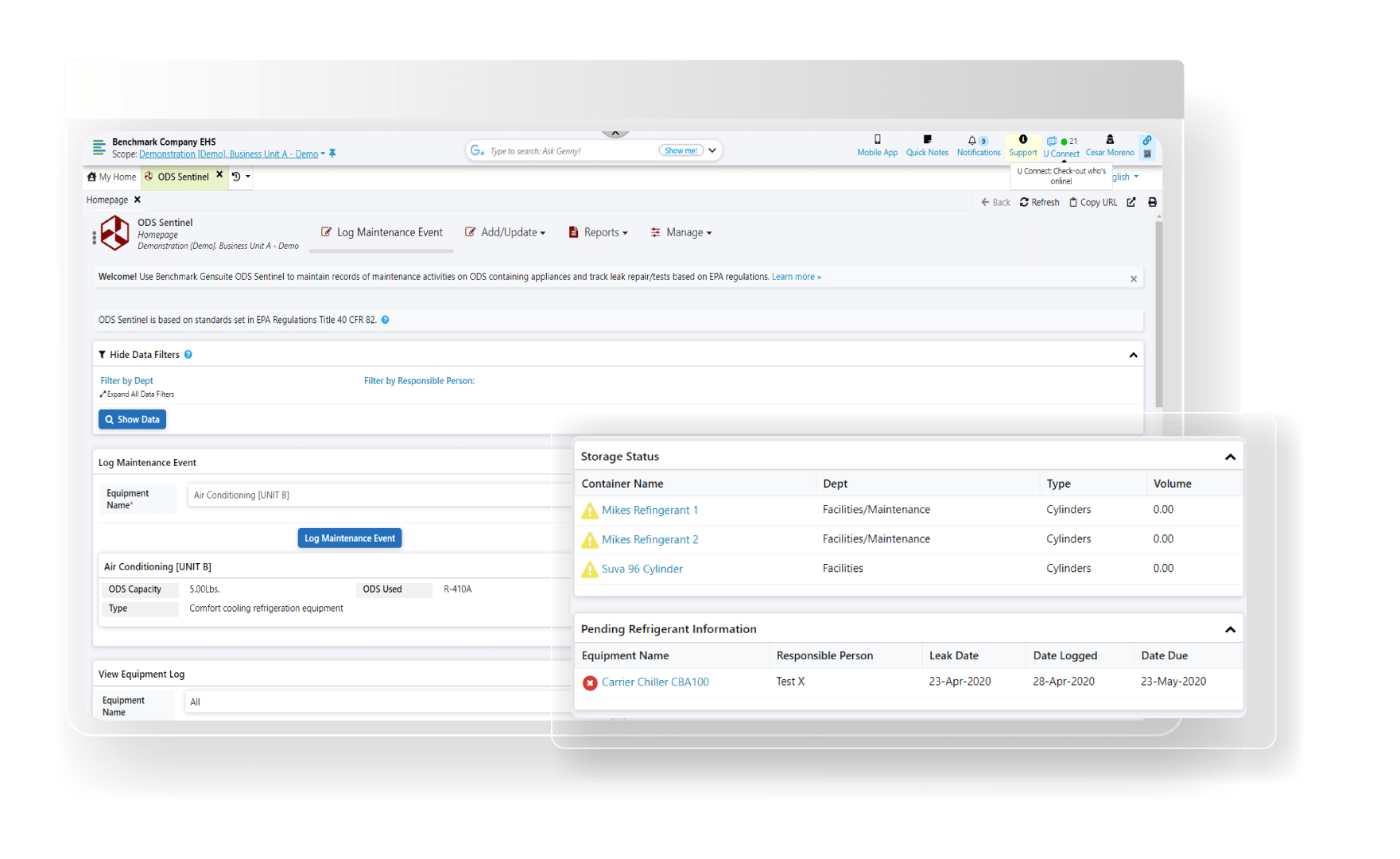Expand the Ask Genny search chevron
The image size is (1400, 859).
(712, 150)
